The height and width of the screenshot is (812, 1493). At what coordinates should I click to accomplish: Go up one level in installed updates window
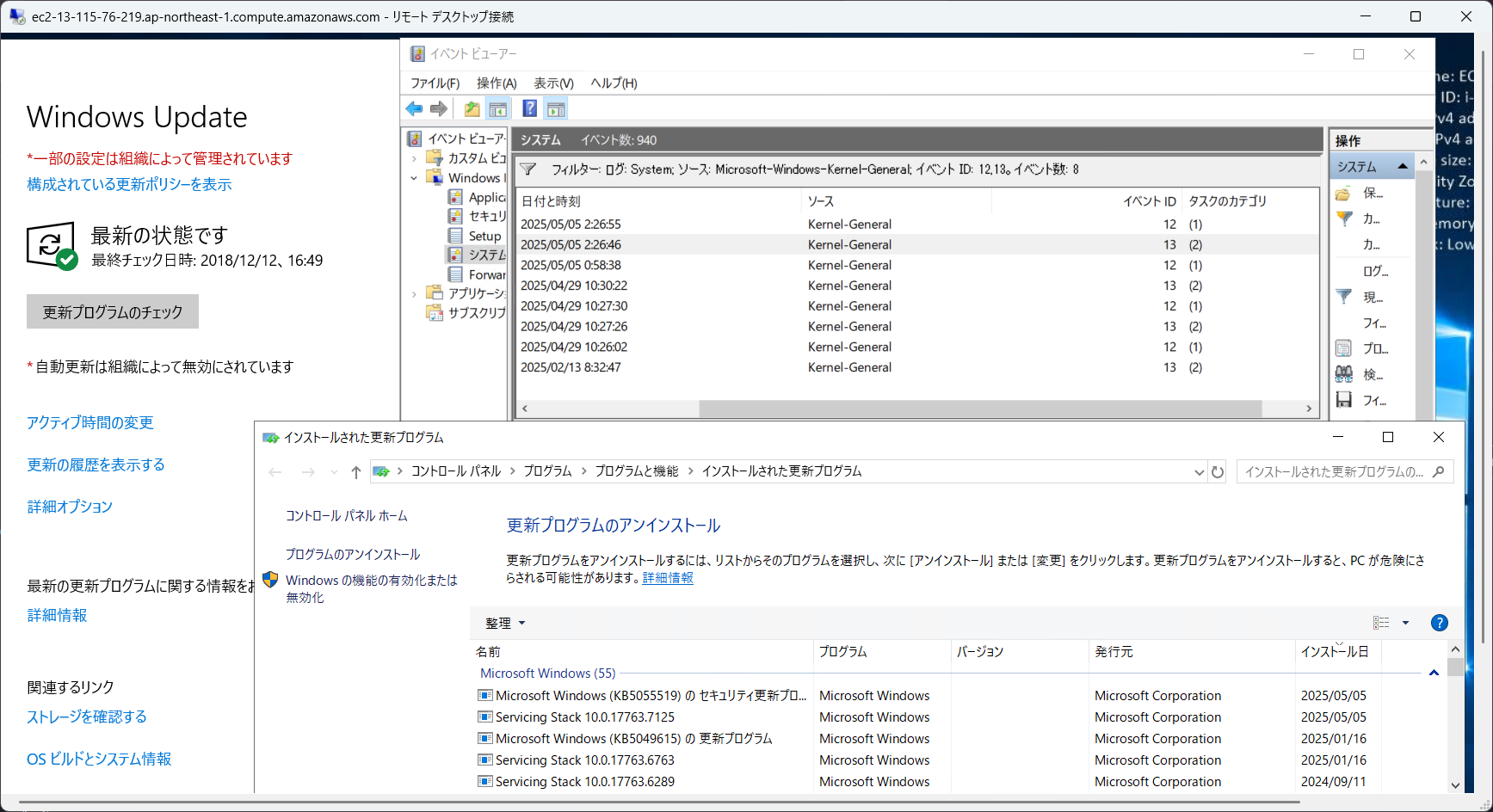(356, 471)
